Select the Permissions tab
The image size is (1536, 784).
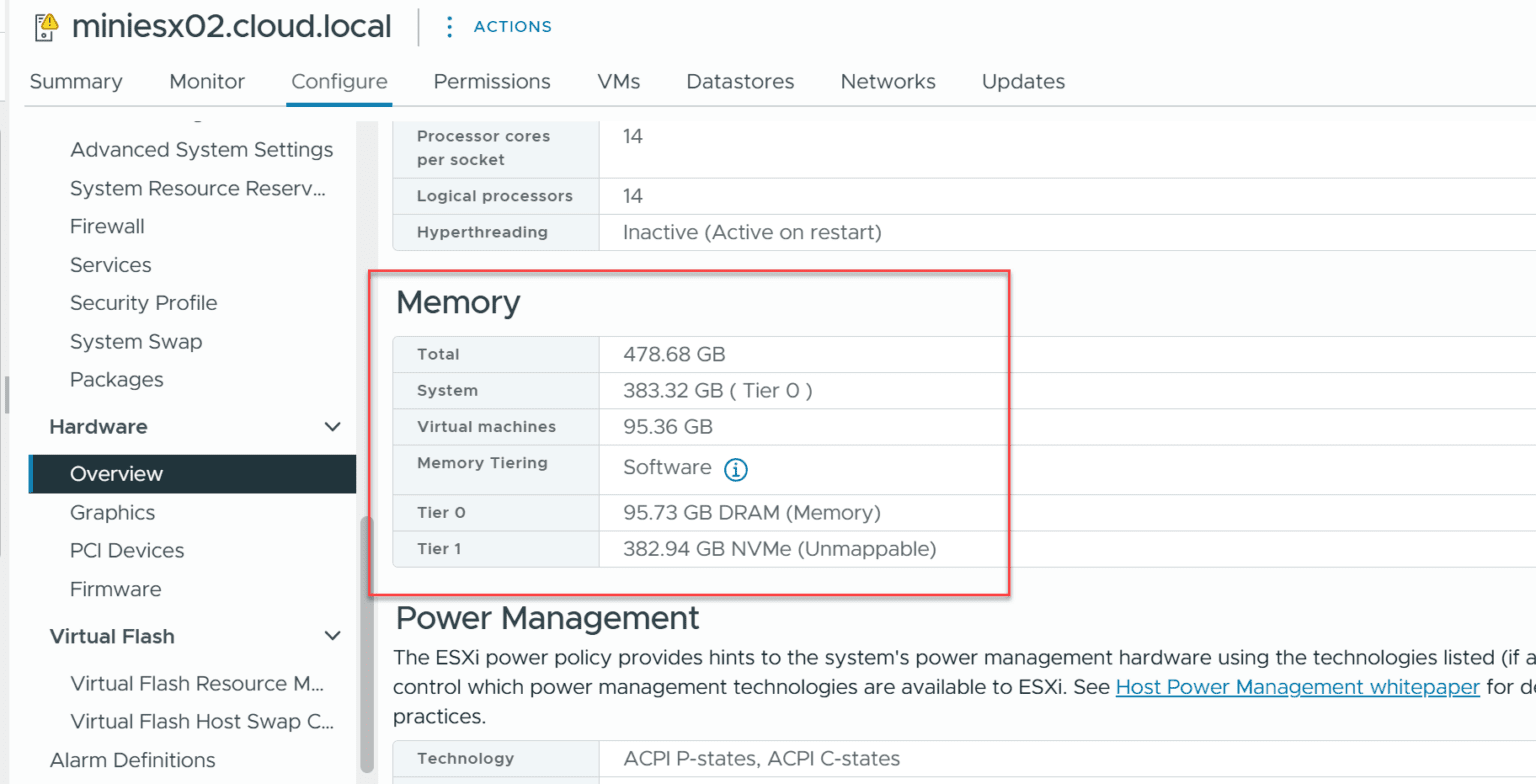(491, 81)
